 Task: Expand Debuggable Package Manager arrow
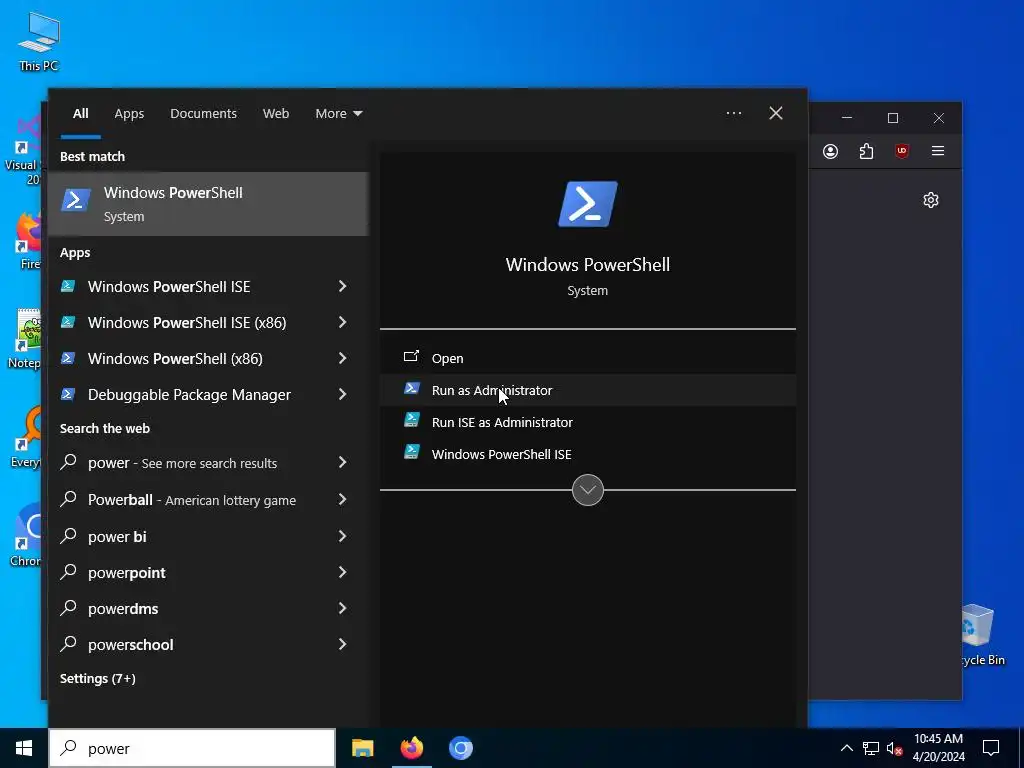pyautogui.click(x=342, y=394)
